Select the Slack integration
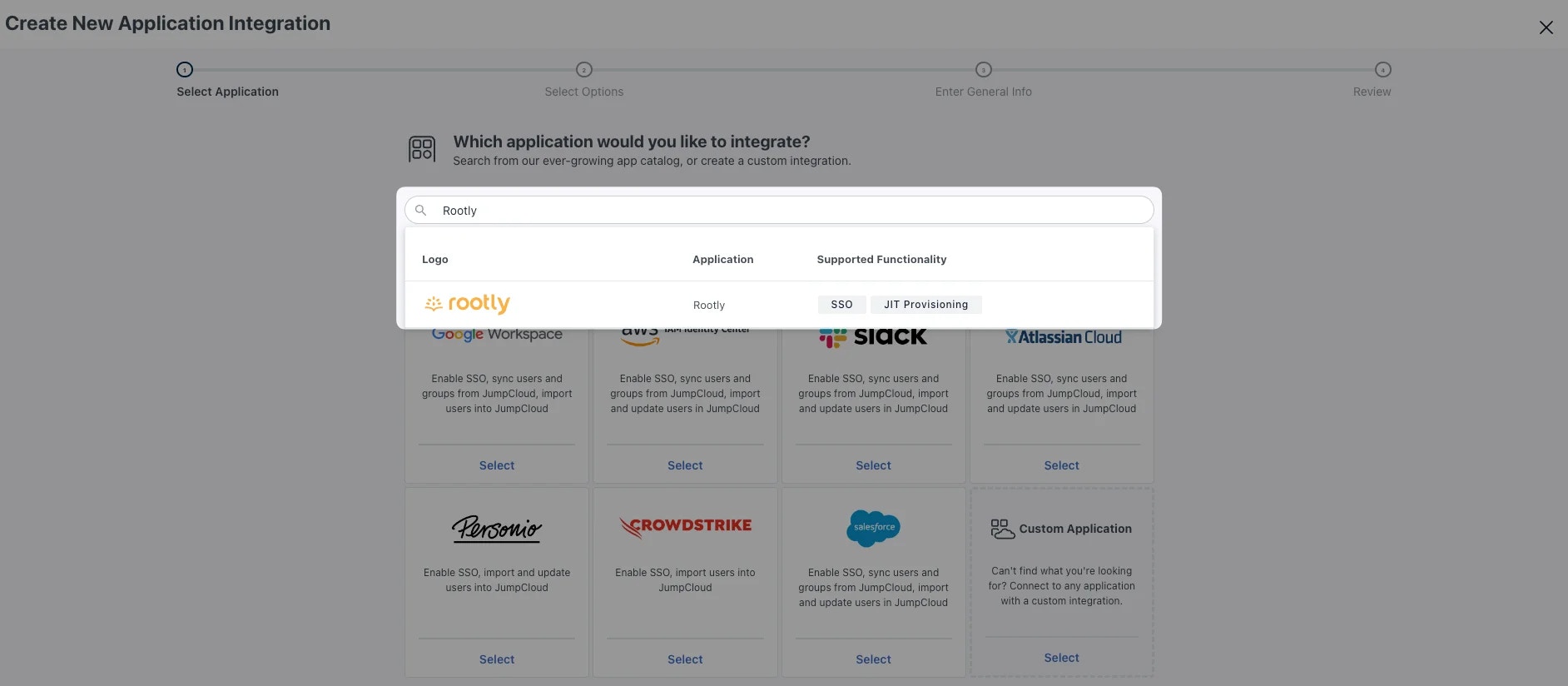This screenshot has height=686, width=1568. pyautogui.click(x=873, y=465)
